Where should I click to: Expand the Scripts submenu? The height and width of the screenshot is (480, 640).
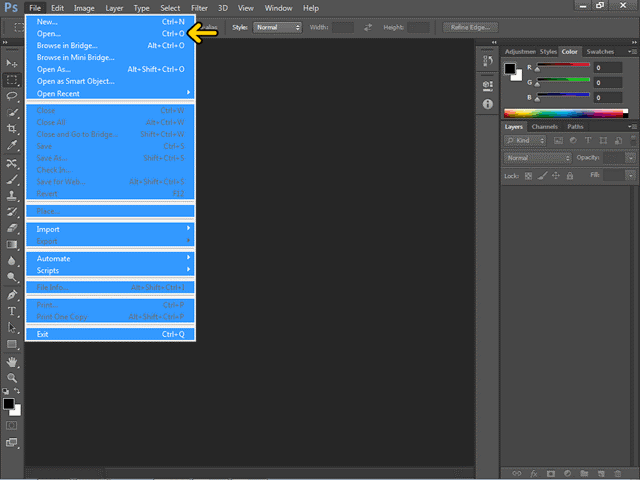[x=110, y=270]
